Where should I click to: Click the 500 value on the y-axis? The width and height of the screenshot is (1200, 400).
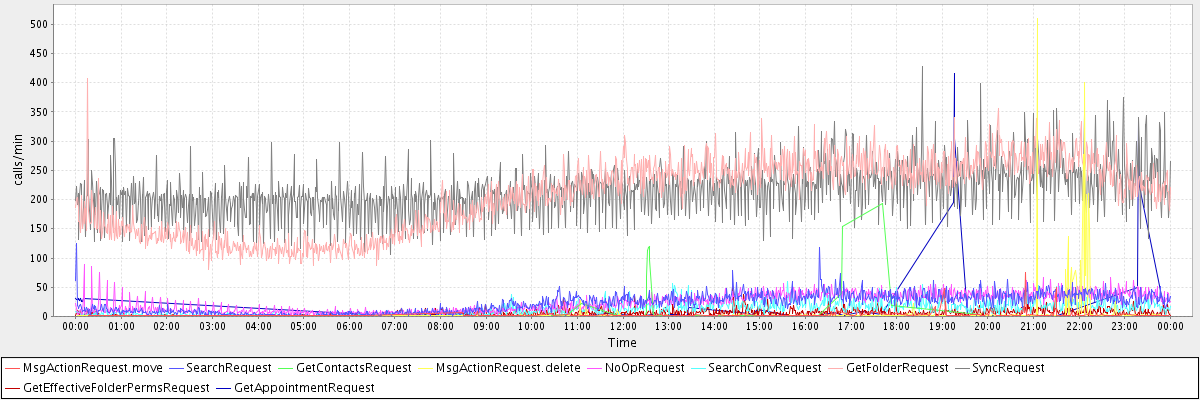38,23
